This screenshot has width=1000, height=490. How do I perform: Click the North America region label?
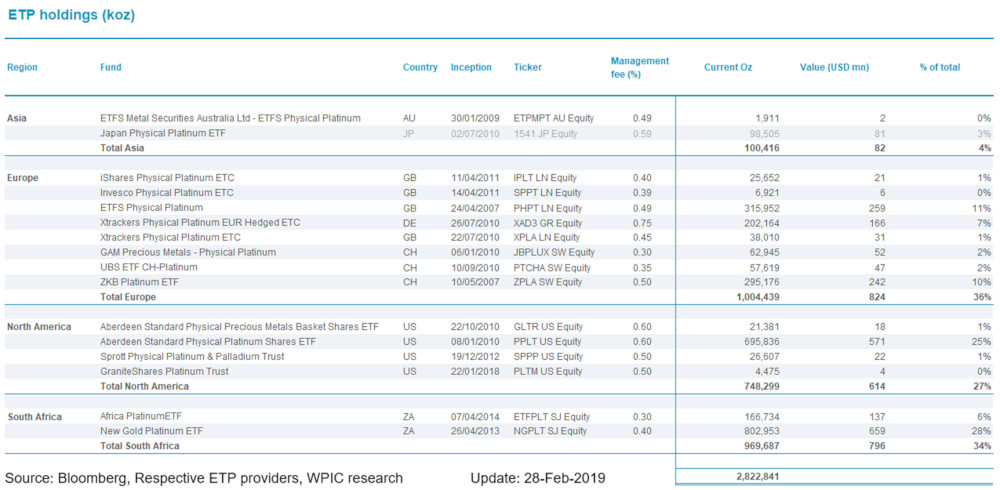[39, 327]
